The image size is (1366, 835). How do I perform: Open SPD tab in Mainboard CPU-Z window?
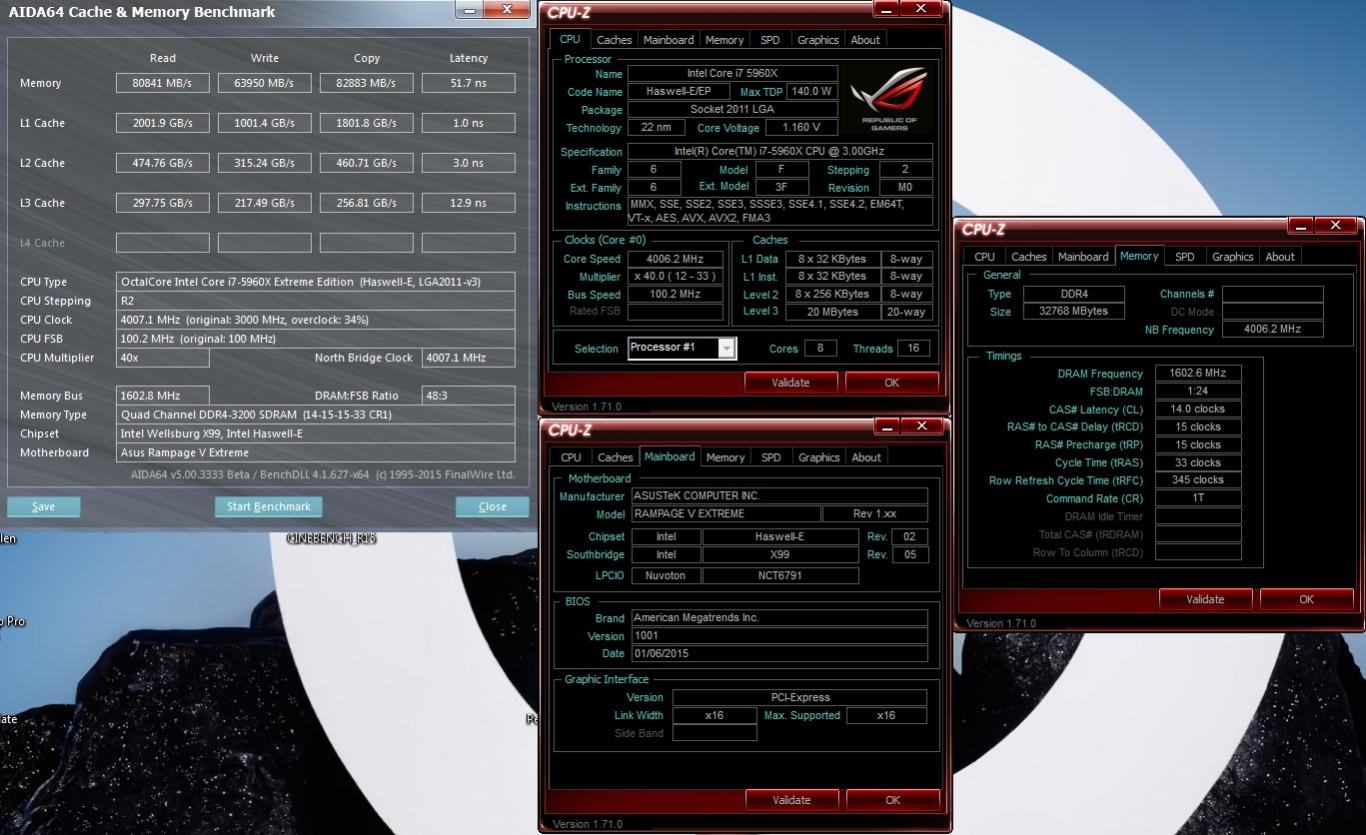[771, 458]
